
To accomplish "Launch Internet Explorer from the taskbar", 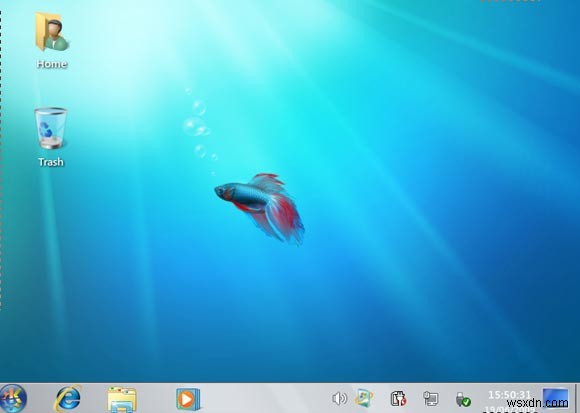I will click(67, 399).
